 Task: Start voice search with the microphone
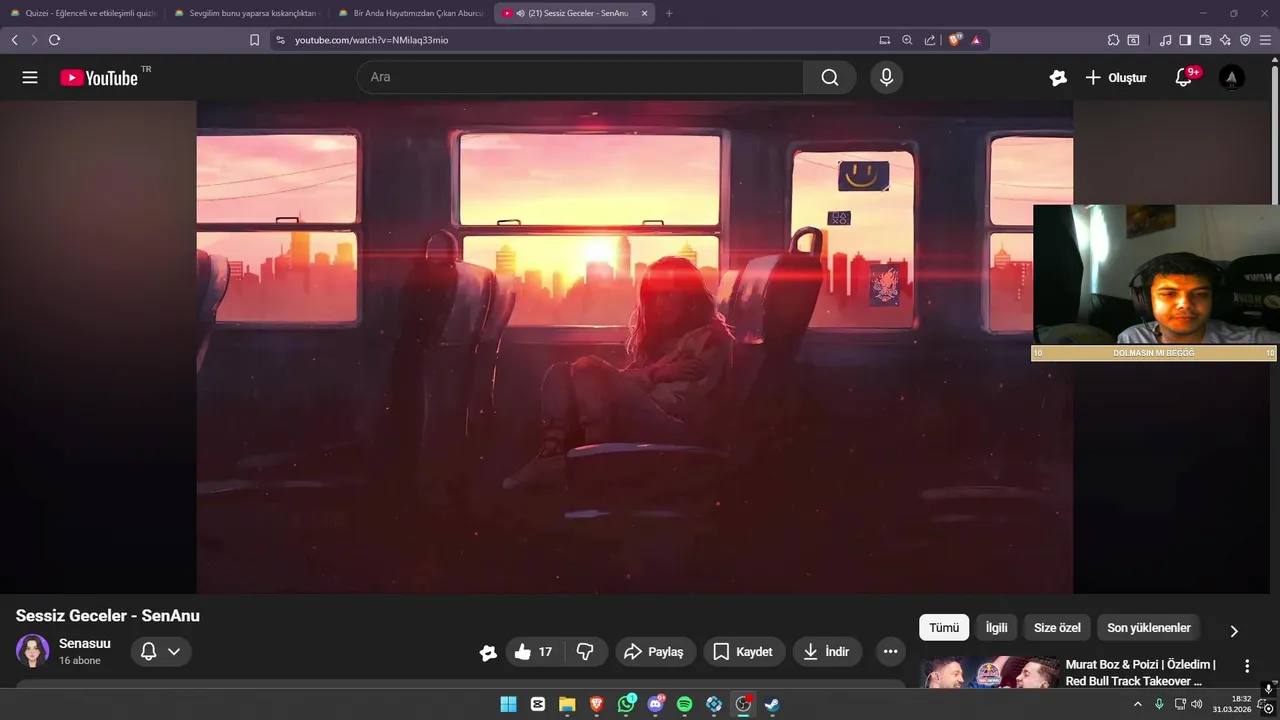point(886,77)
